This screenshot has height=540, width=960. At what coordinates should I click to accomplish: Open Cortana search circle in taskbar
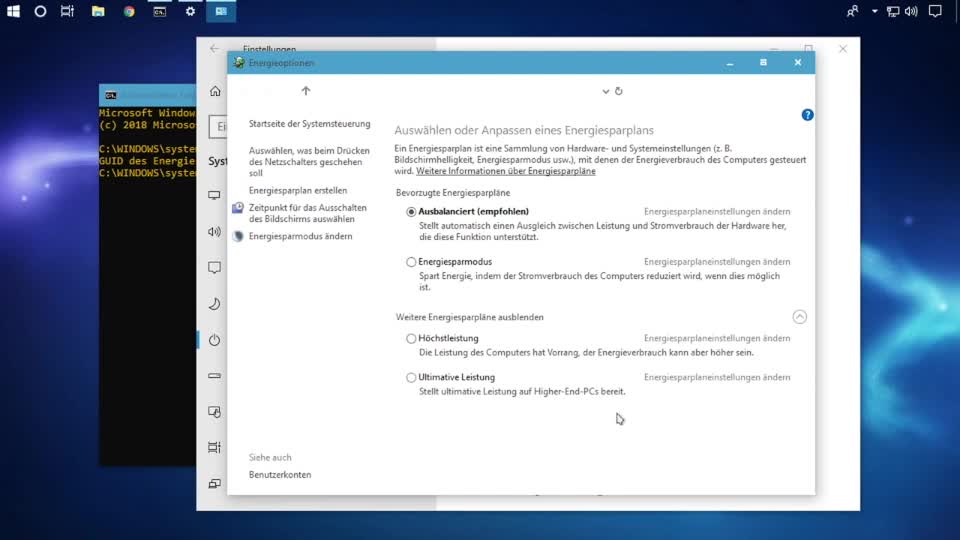(40, 11)
